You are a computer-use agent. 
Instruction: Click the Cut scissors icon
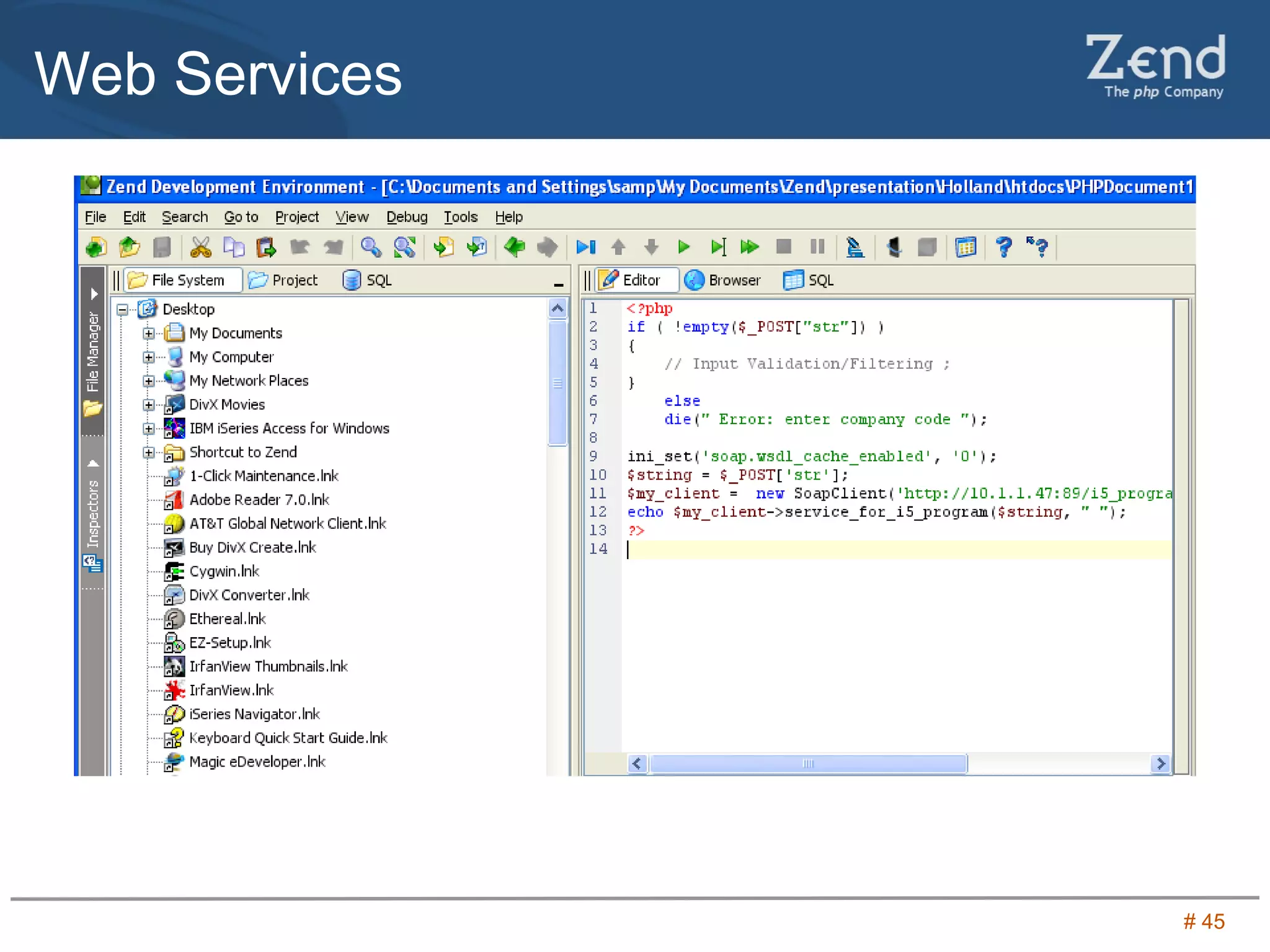(x=200, y=248)
